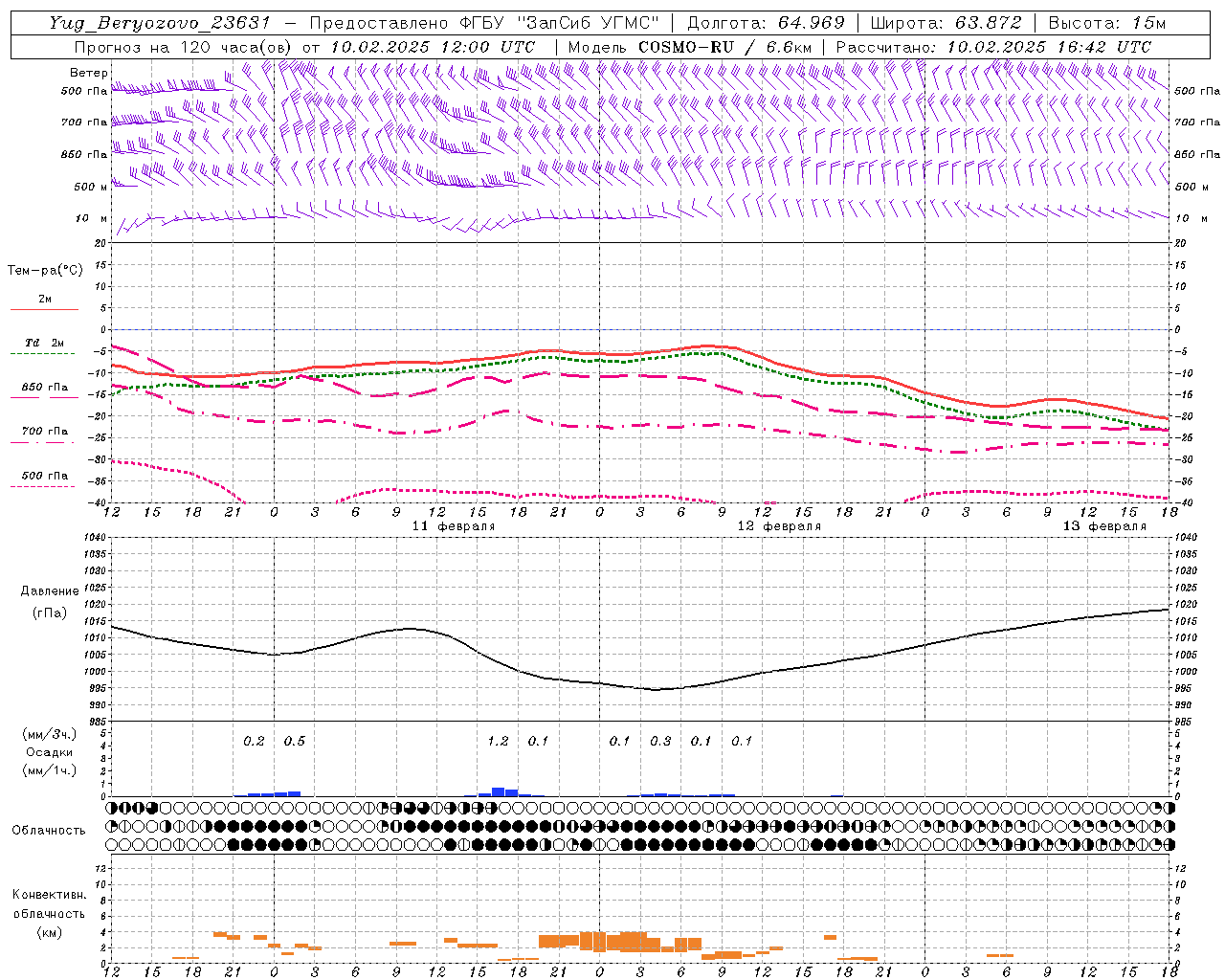This screenshot has height=980, width=1225.
Task: Click the 1.2 precipitation value
Action: (498, 742)
